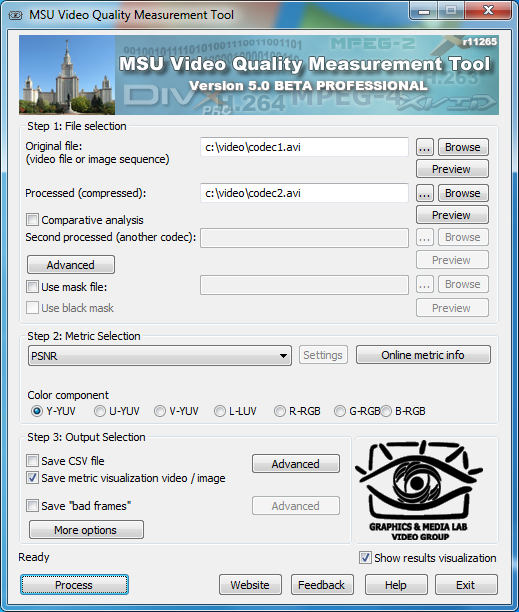Open More options in Output Selection

pyautogui.click(x=86, y=530)
